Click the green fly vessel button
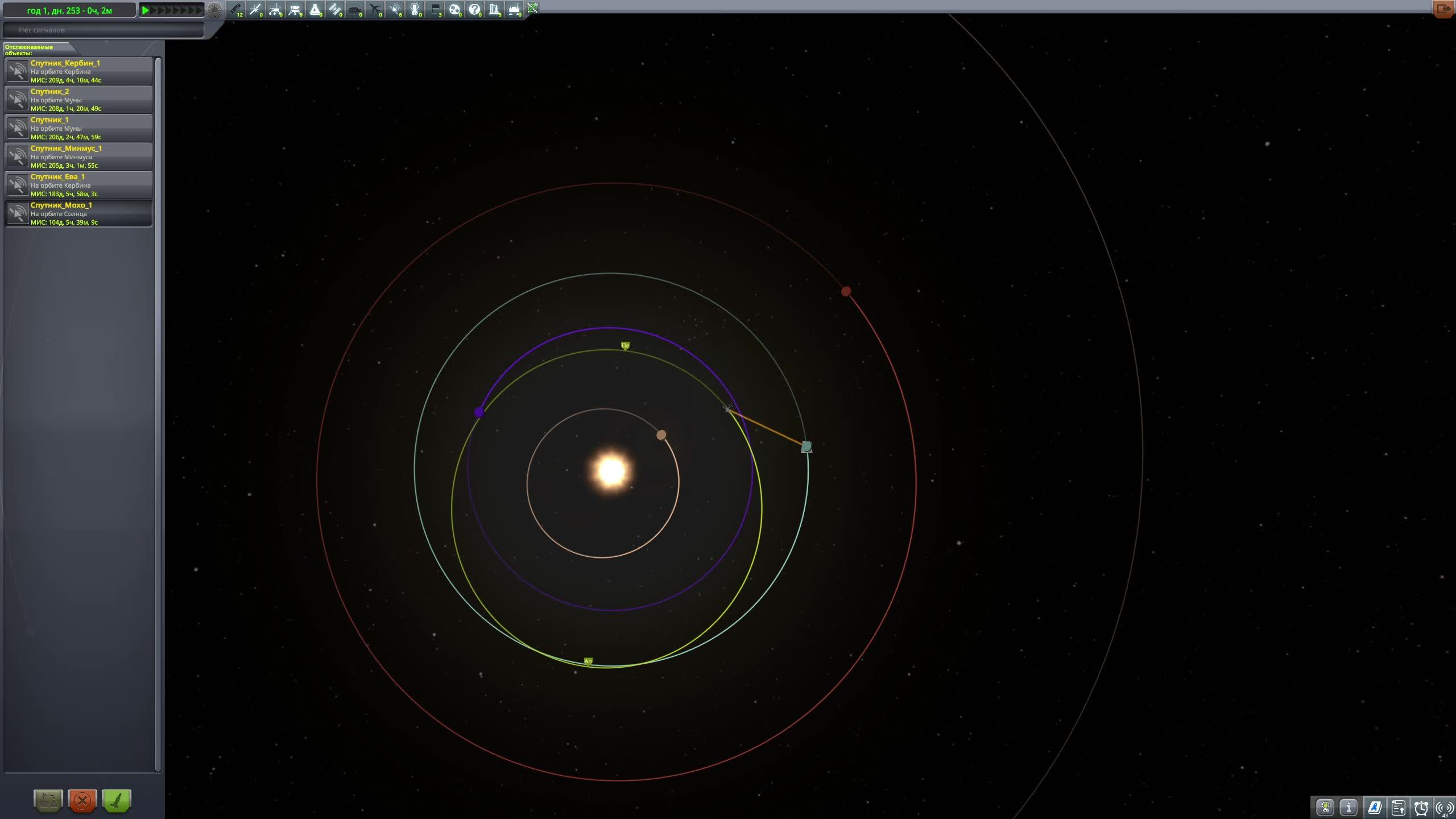The image size is (1456, 819). coord(117,801)
